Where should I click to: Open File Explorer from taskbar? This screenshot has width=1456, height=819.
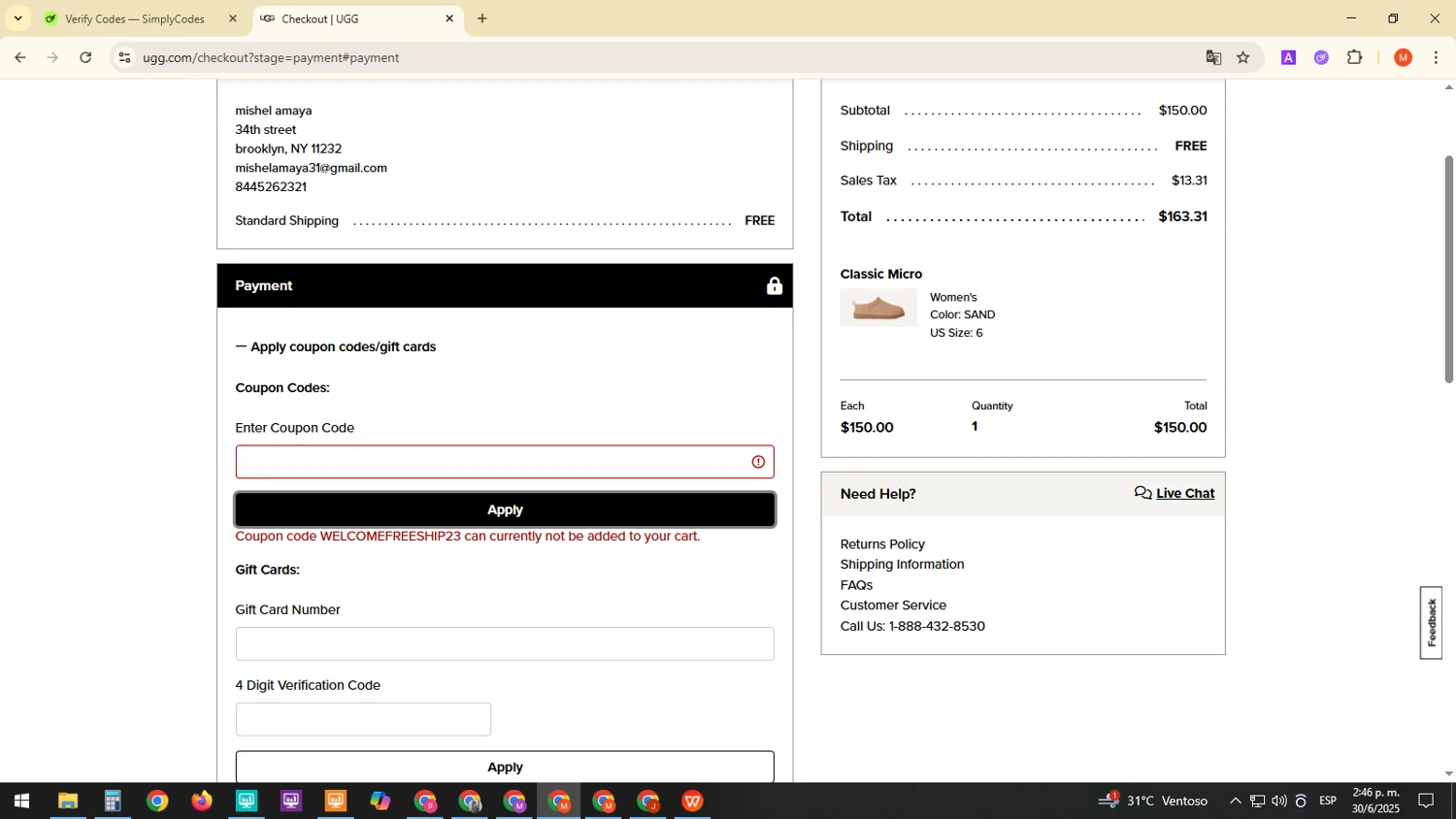tap(67, 802)
